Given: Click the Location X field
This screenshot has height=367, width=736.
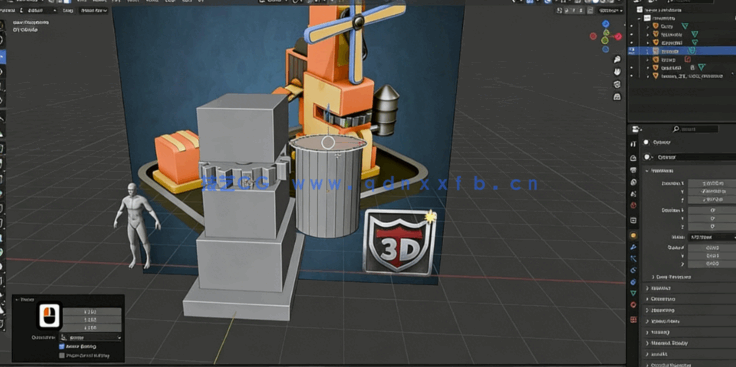Looking at the screenshot, I should pyautogui.click(x=712, y=183).
